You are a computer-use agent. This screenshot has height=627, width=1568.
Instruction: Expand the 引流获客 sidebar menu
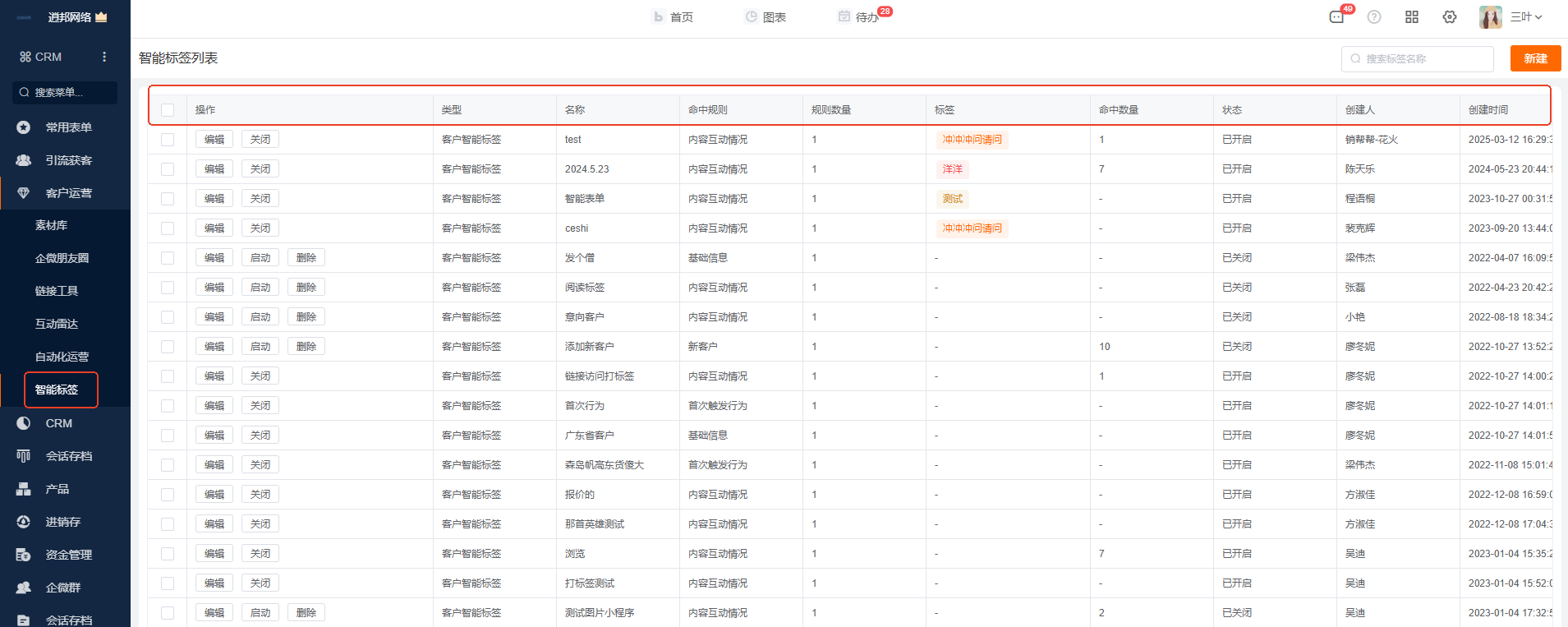[x=68, y=160]
